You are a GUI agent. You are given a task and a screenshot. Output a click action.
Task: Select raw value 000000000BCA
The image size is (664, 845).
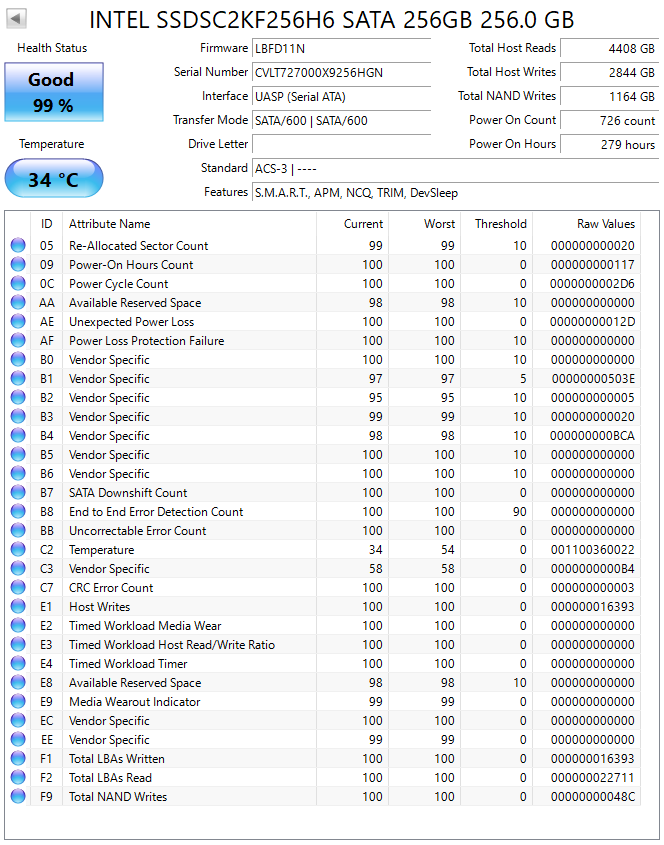(592, 435)
